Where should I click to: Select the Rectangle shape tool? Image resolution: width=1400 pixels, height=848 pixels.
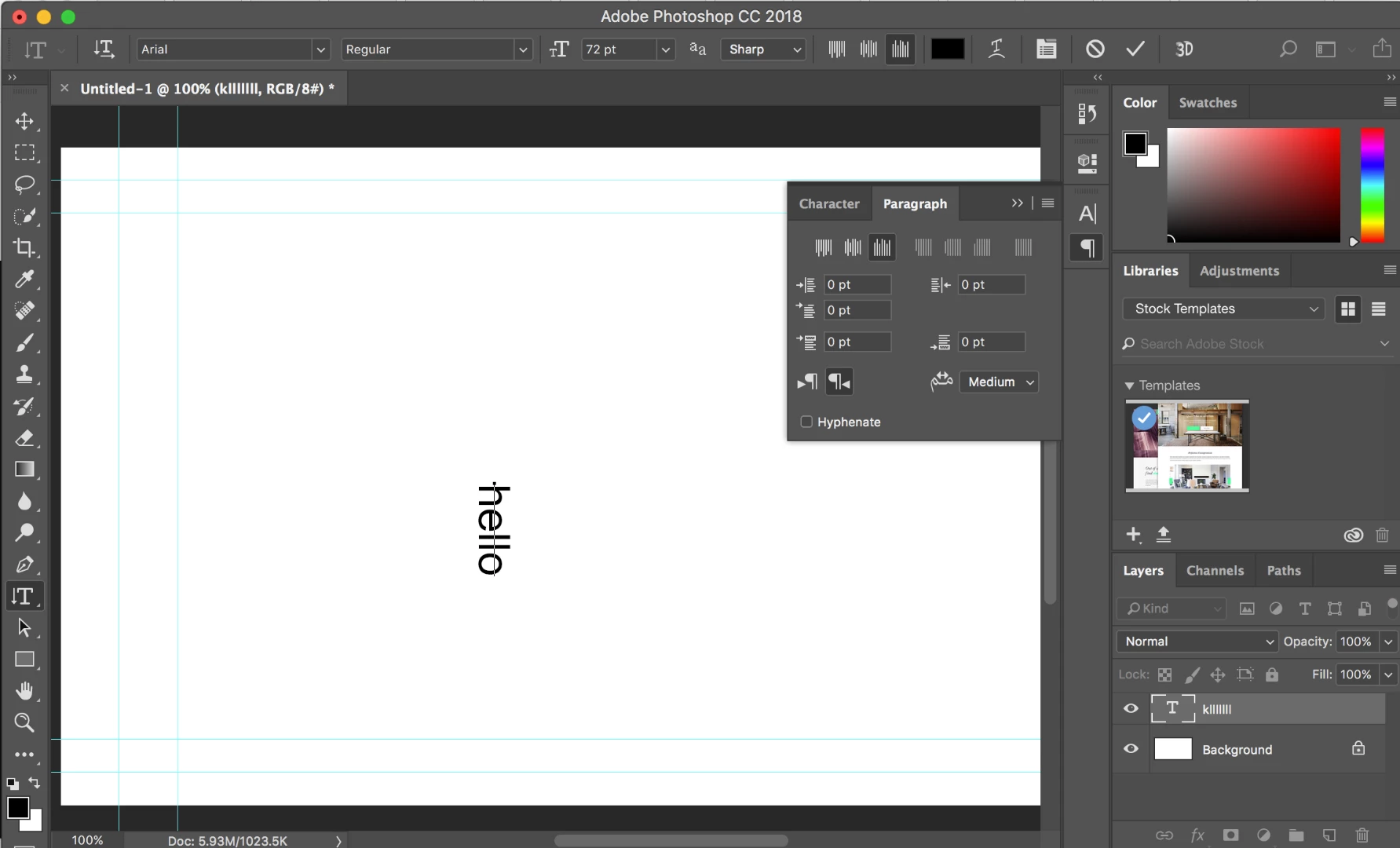[24, 660]
